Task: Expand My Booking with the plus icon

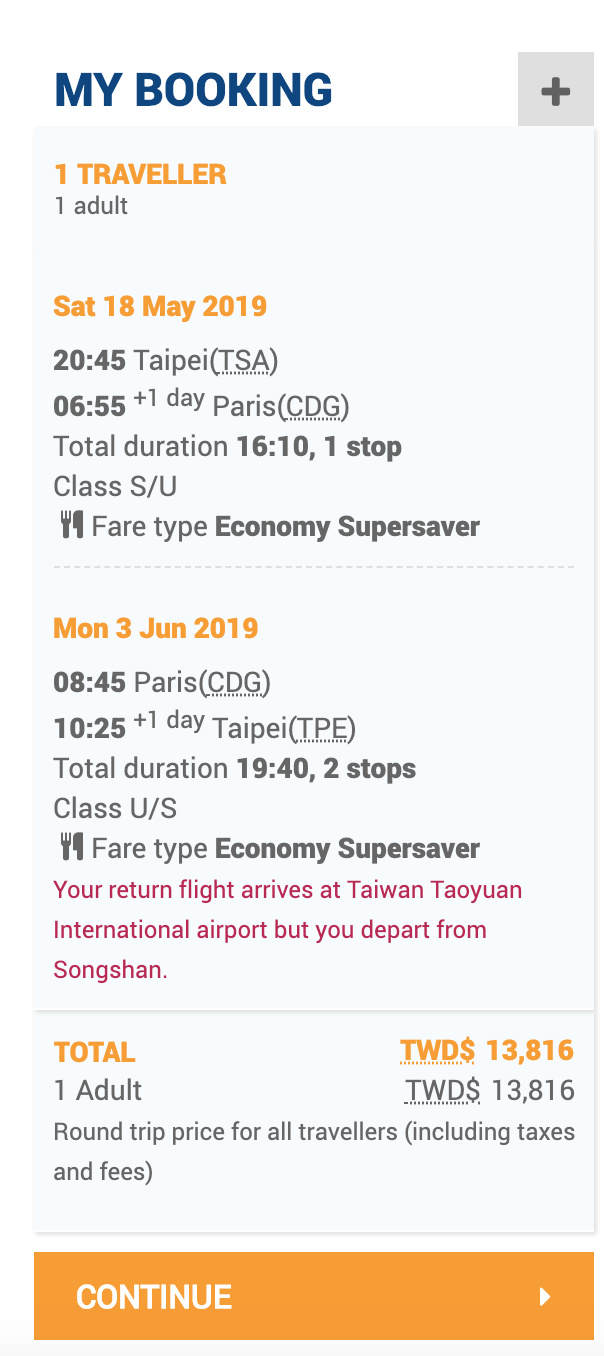Action: pyautogui.click(x=555, y=91)
